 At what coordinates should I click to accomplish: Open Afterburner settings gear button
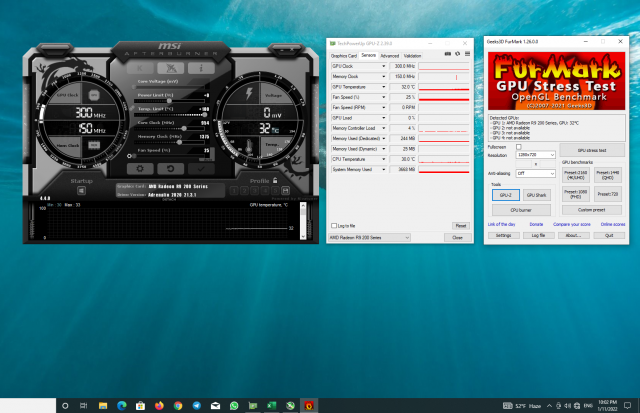(140, 169)
